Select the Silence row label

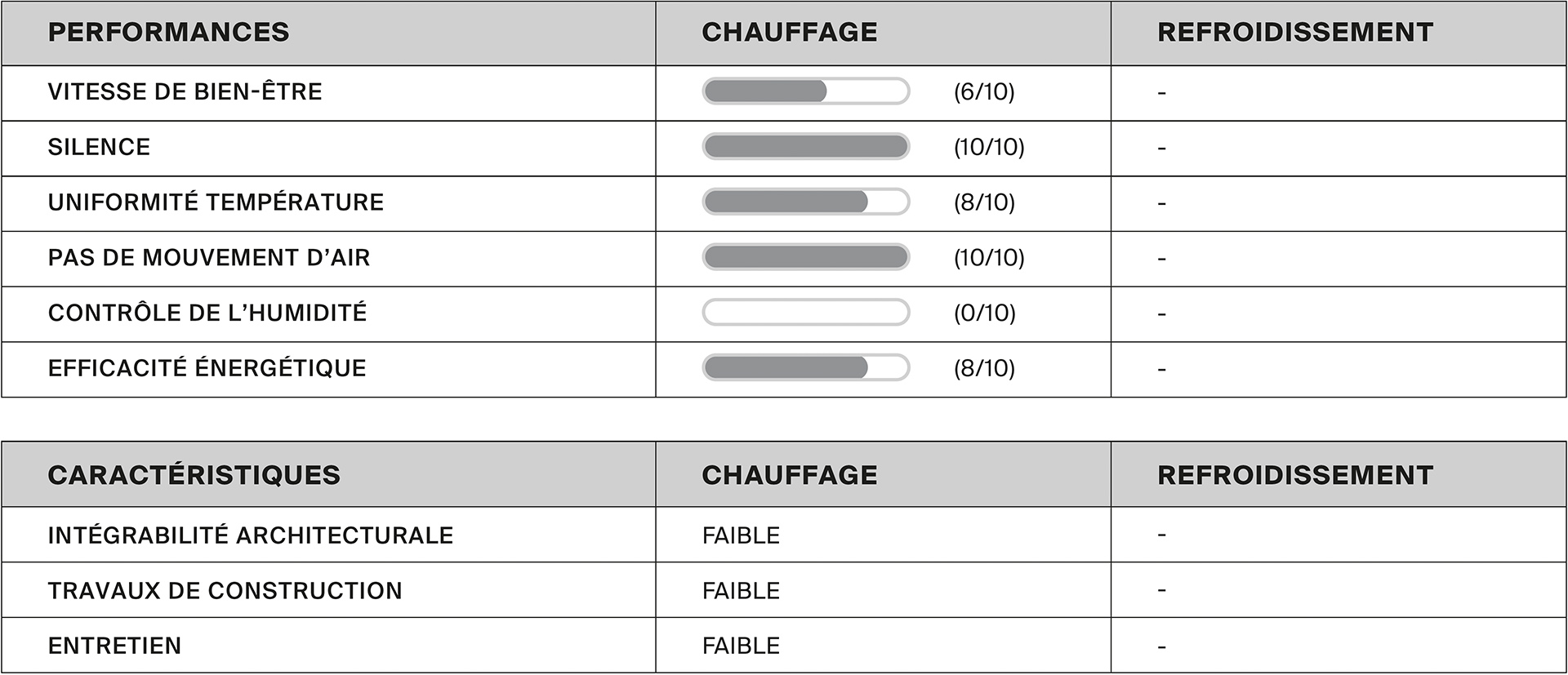coord(99,147)
